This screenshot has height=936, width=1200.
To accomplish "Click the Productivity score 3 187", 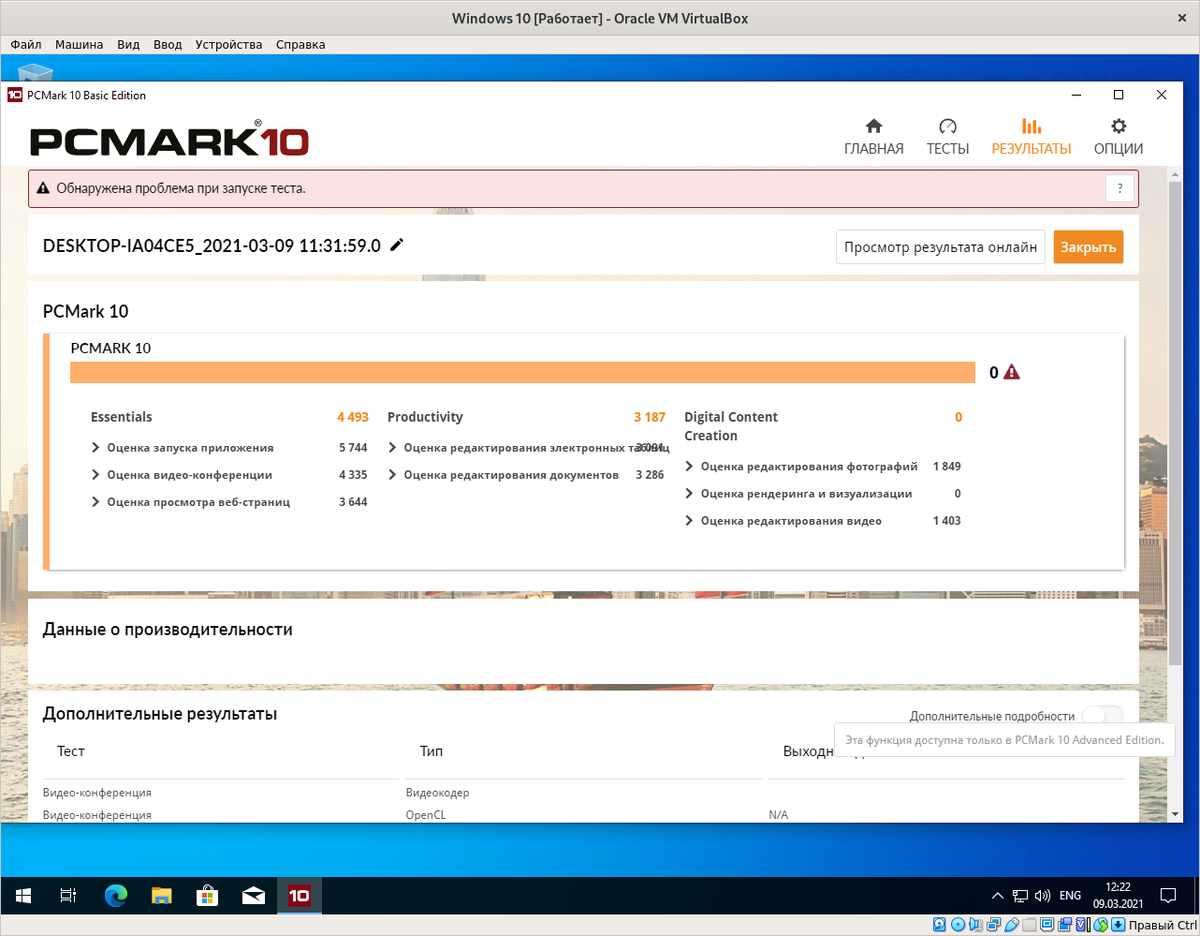I will tap(649, 417).
